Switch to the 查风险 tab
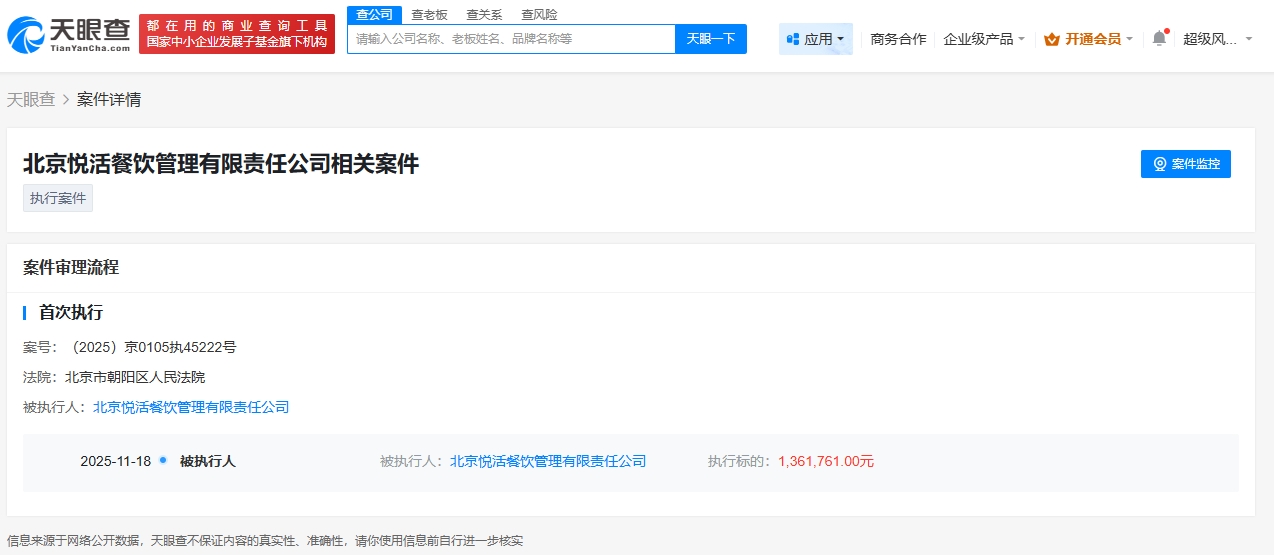1274x555 pixels. [539, 15]
